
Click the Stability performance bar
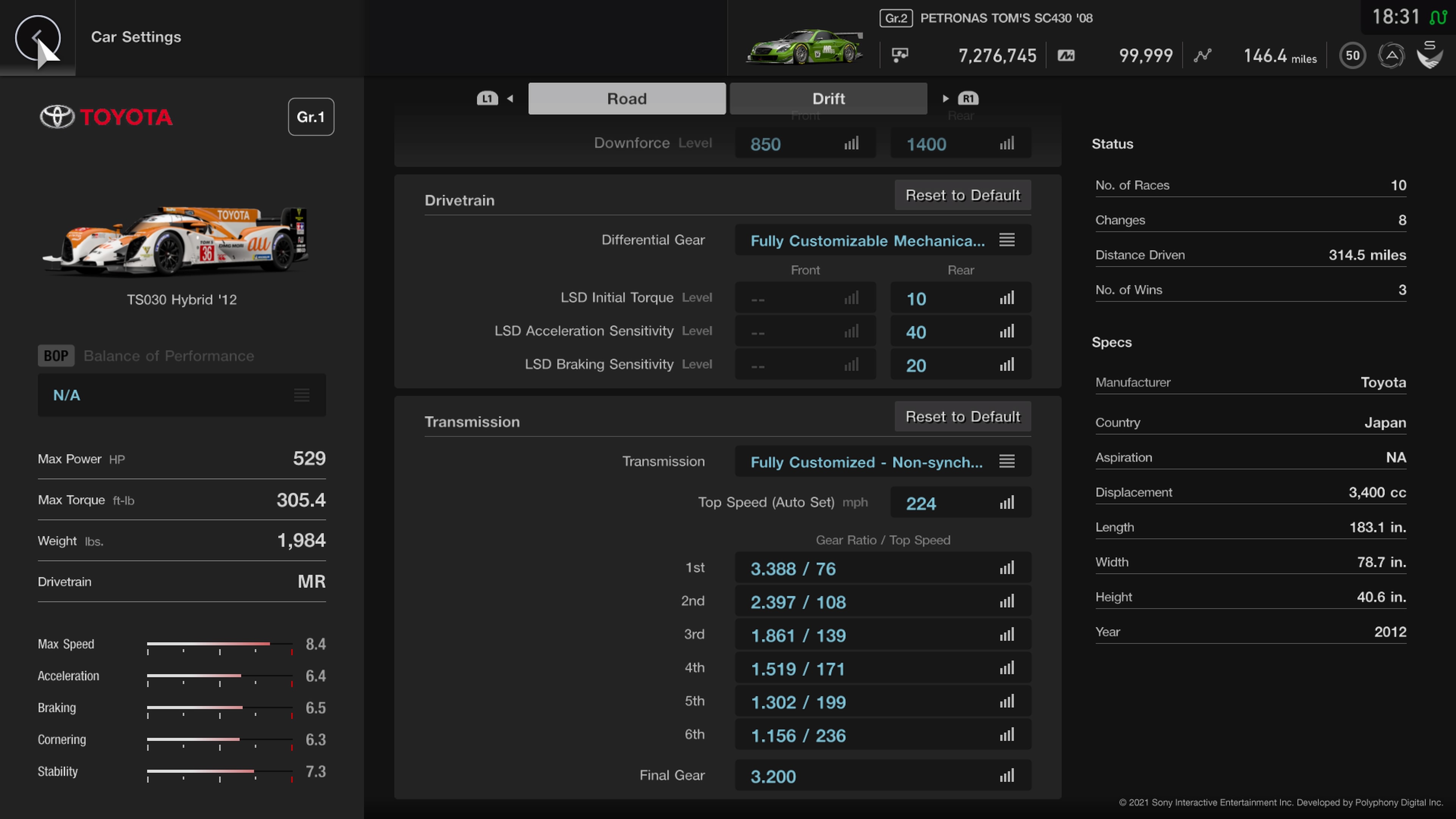point(220,772)
